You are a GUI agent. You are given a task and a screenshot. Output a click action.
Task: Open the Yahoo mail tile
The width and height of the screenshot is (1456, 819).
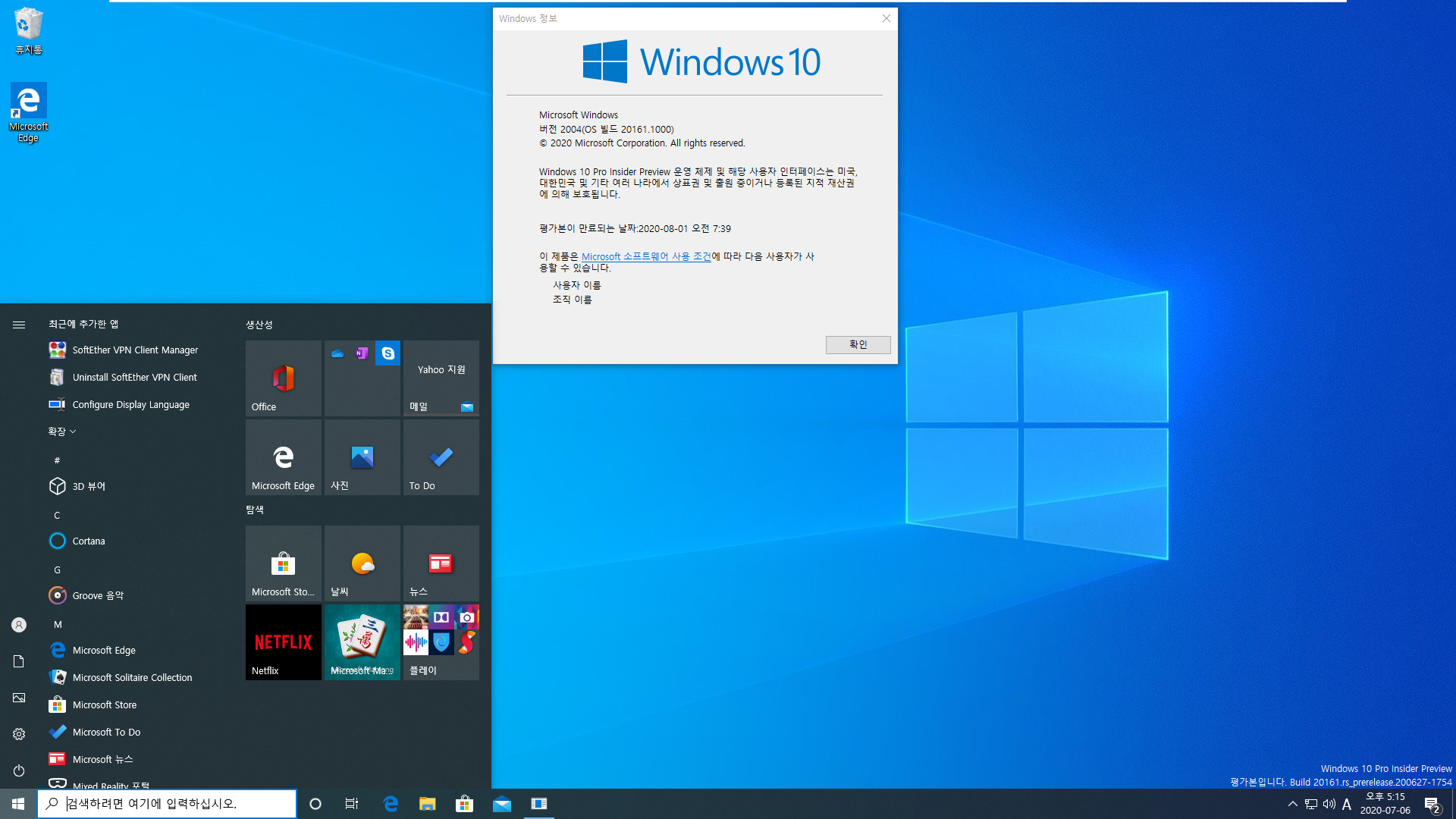tap(441, 378)
